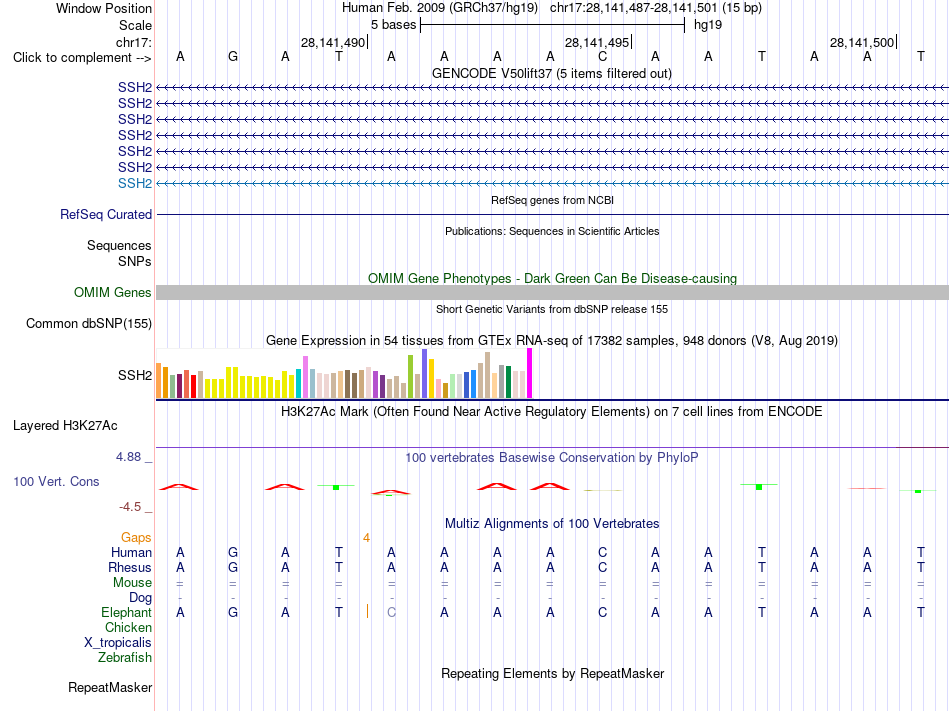Click the X_tropicalis species label
This screenshot has height=711, width=950.
coord(118,643)
